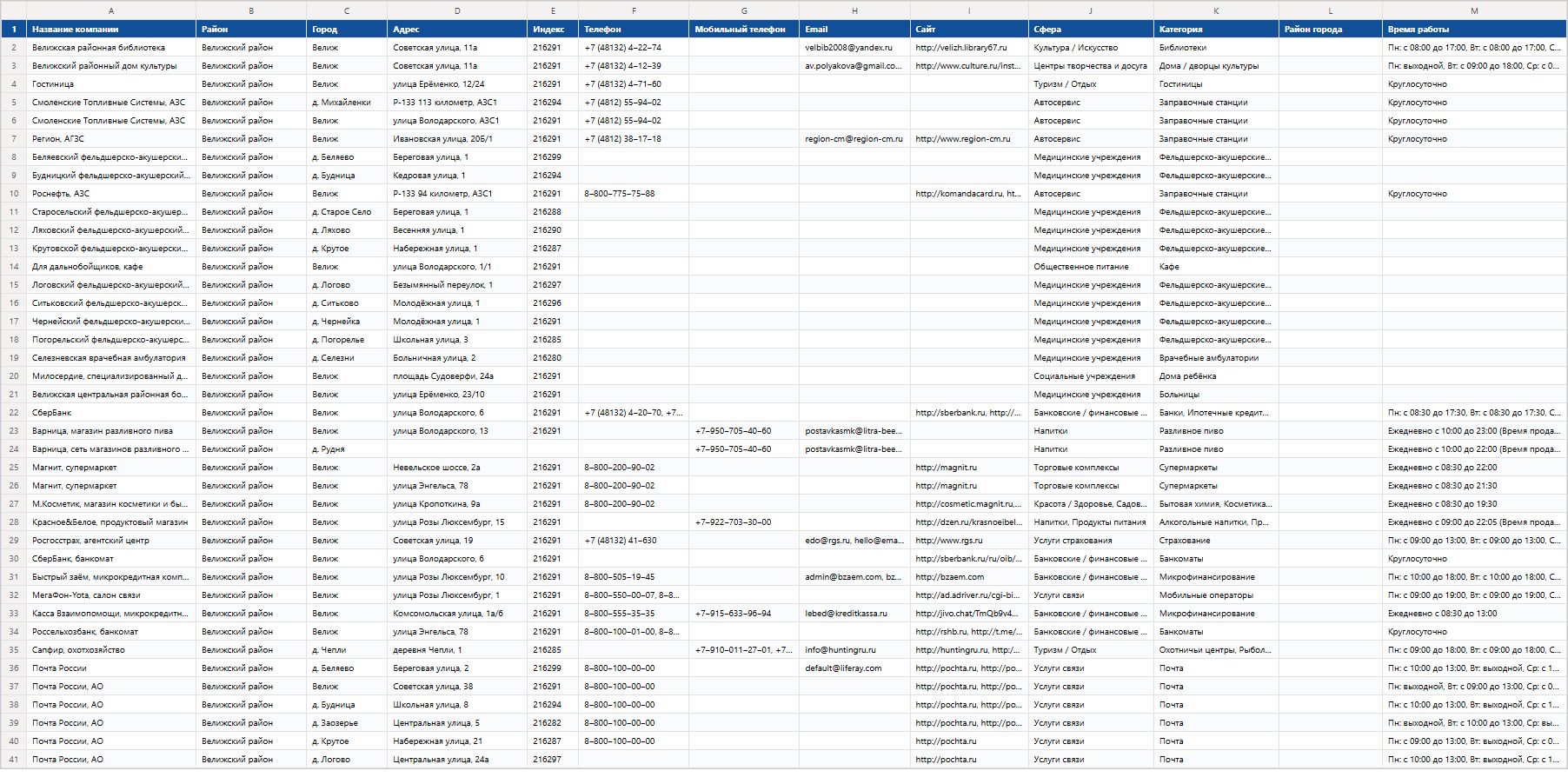Select 'Страхование' category cell
The width and height of the screenshot is (1568, 784).
pyautogui.click(x=1216, y=541)
